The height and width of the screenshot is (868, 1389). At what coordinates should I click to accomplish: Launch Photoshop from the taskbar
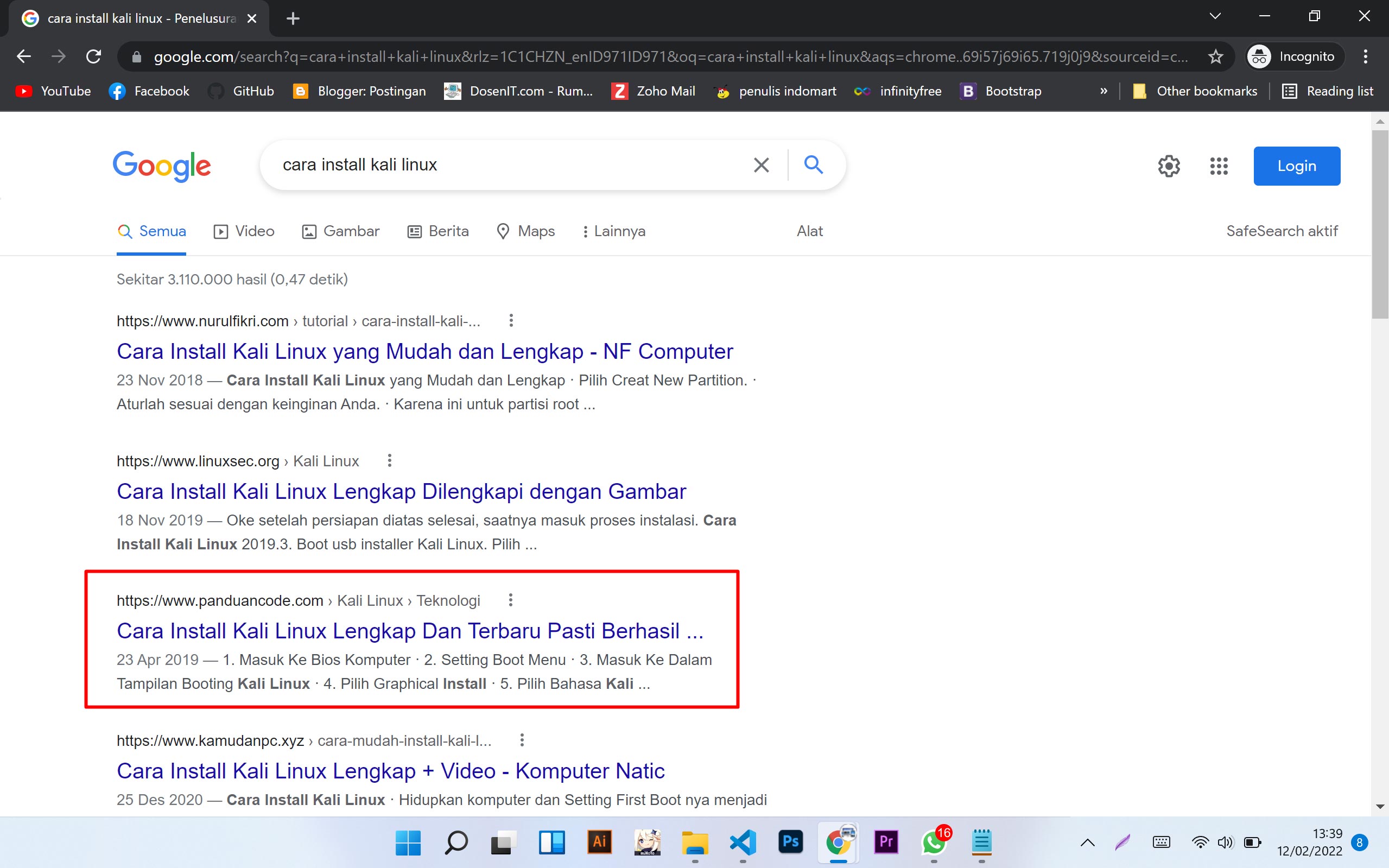coord(790,841)
